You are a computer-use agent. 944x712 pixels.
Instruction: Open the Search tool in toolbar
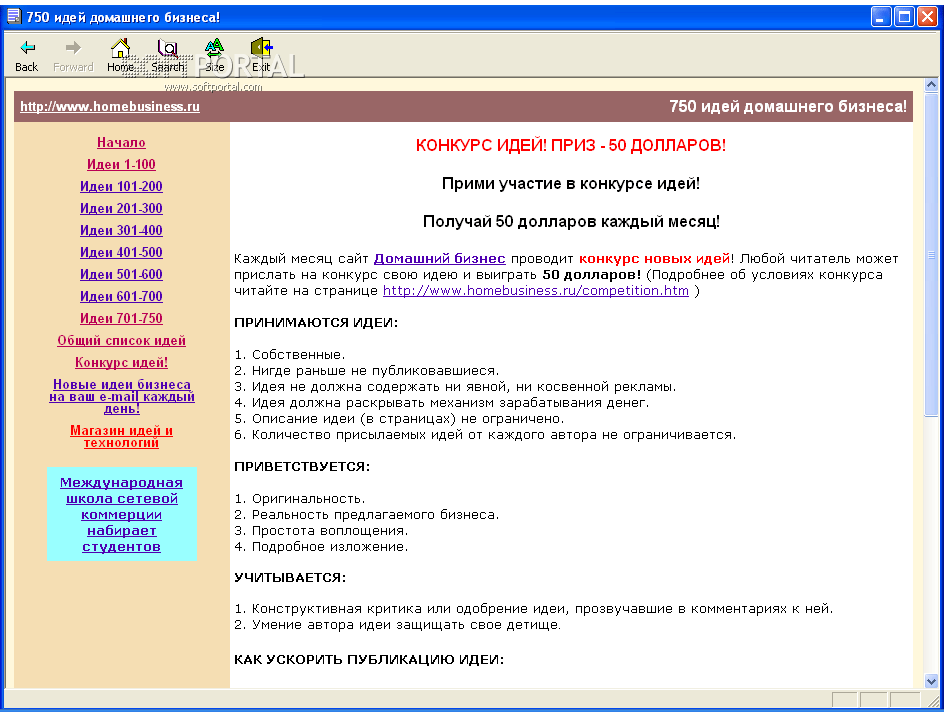[x=167, y=55]
